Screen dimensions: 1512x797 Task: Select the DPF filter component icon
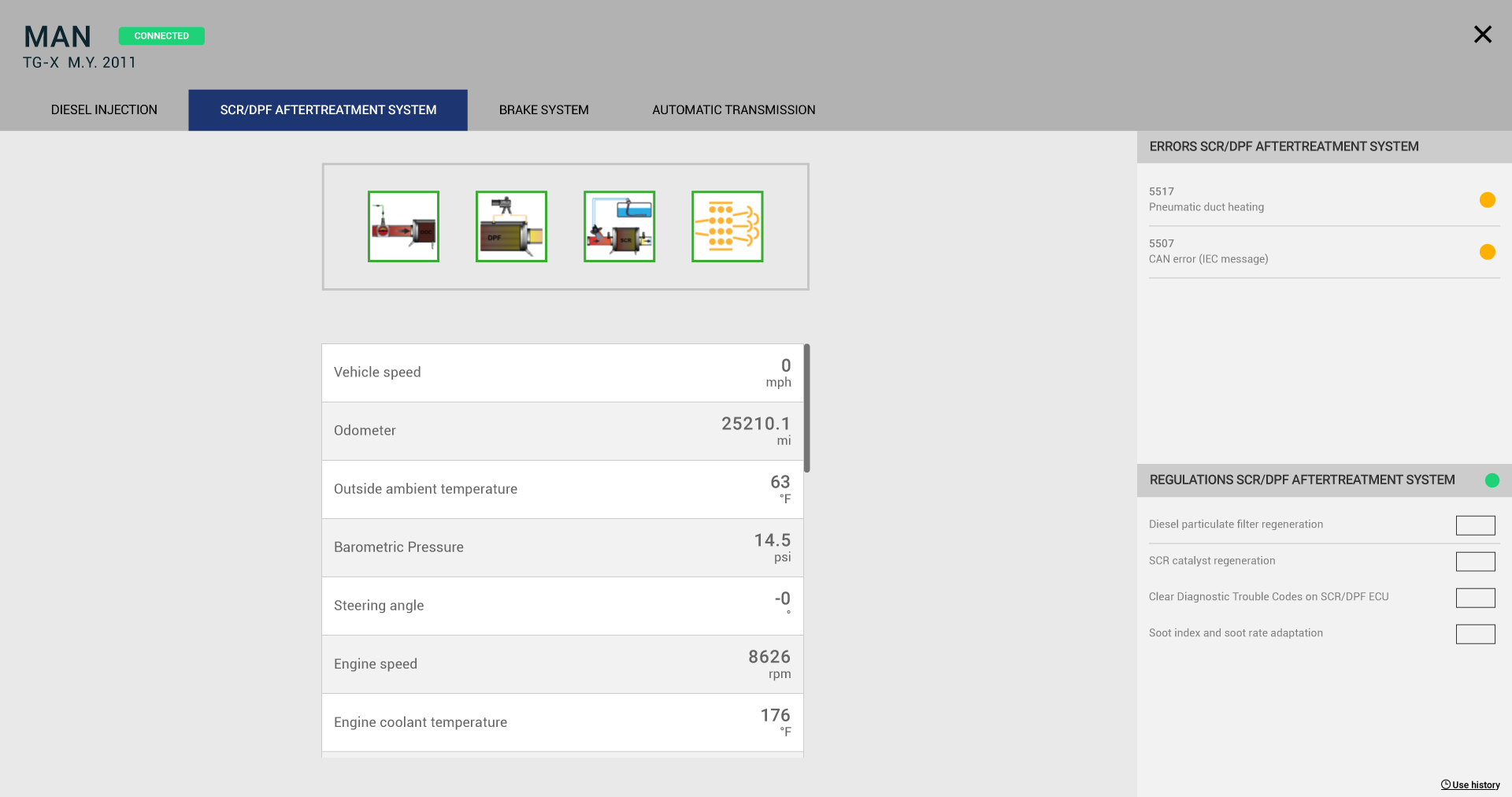click(511, 226)
